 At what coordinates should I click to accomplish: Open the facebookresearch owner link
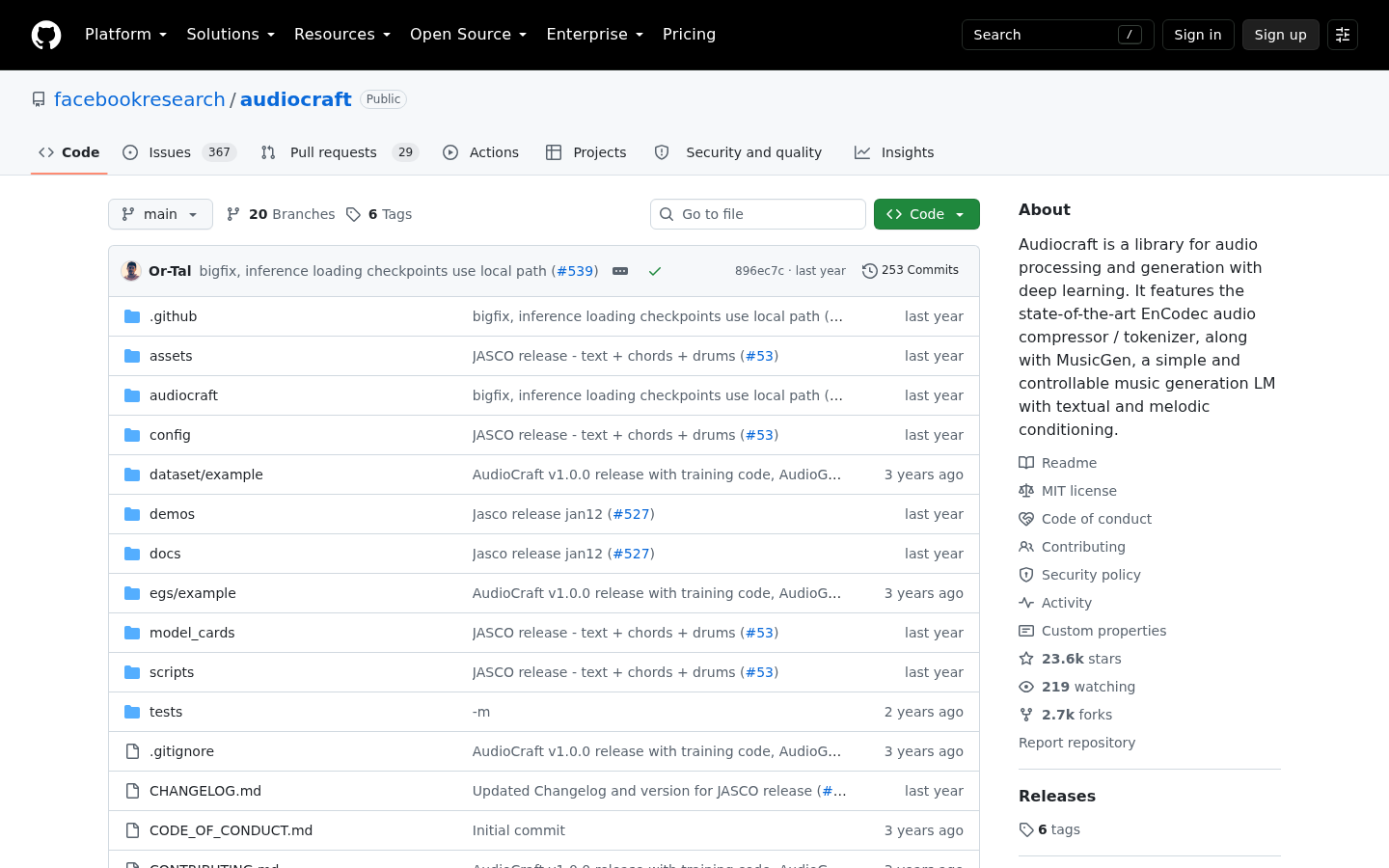pyautogui.click(x=139, y=99)
